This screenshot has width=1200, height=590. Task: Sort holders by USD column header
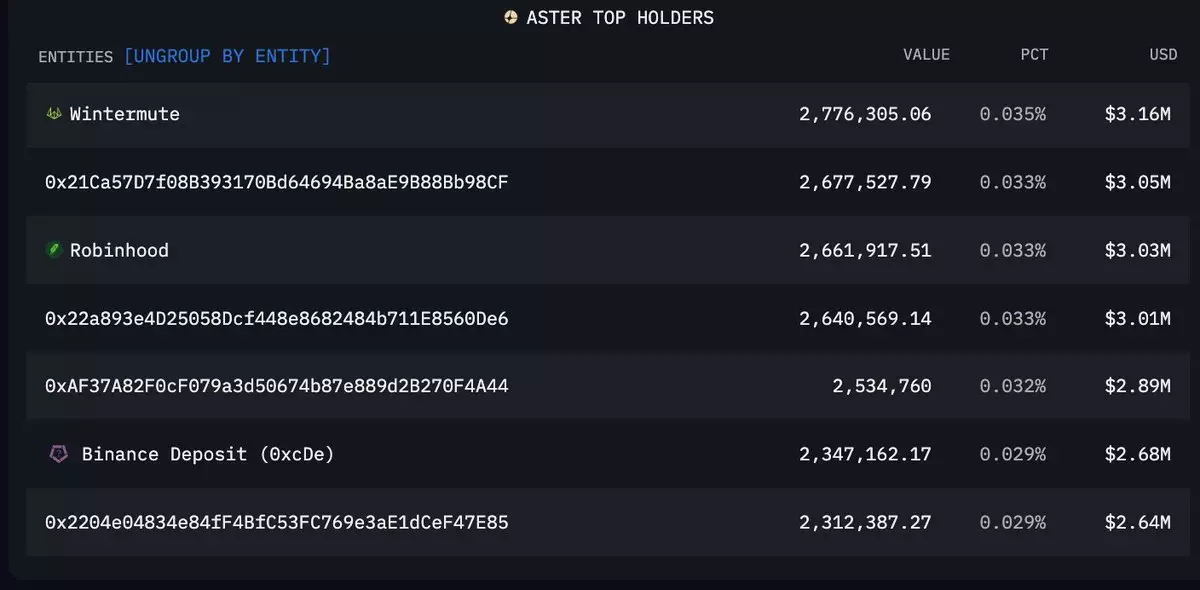click(1163, 55)
